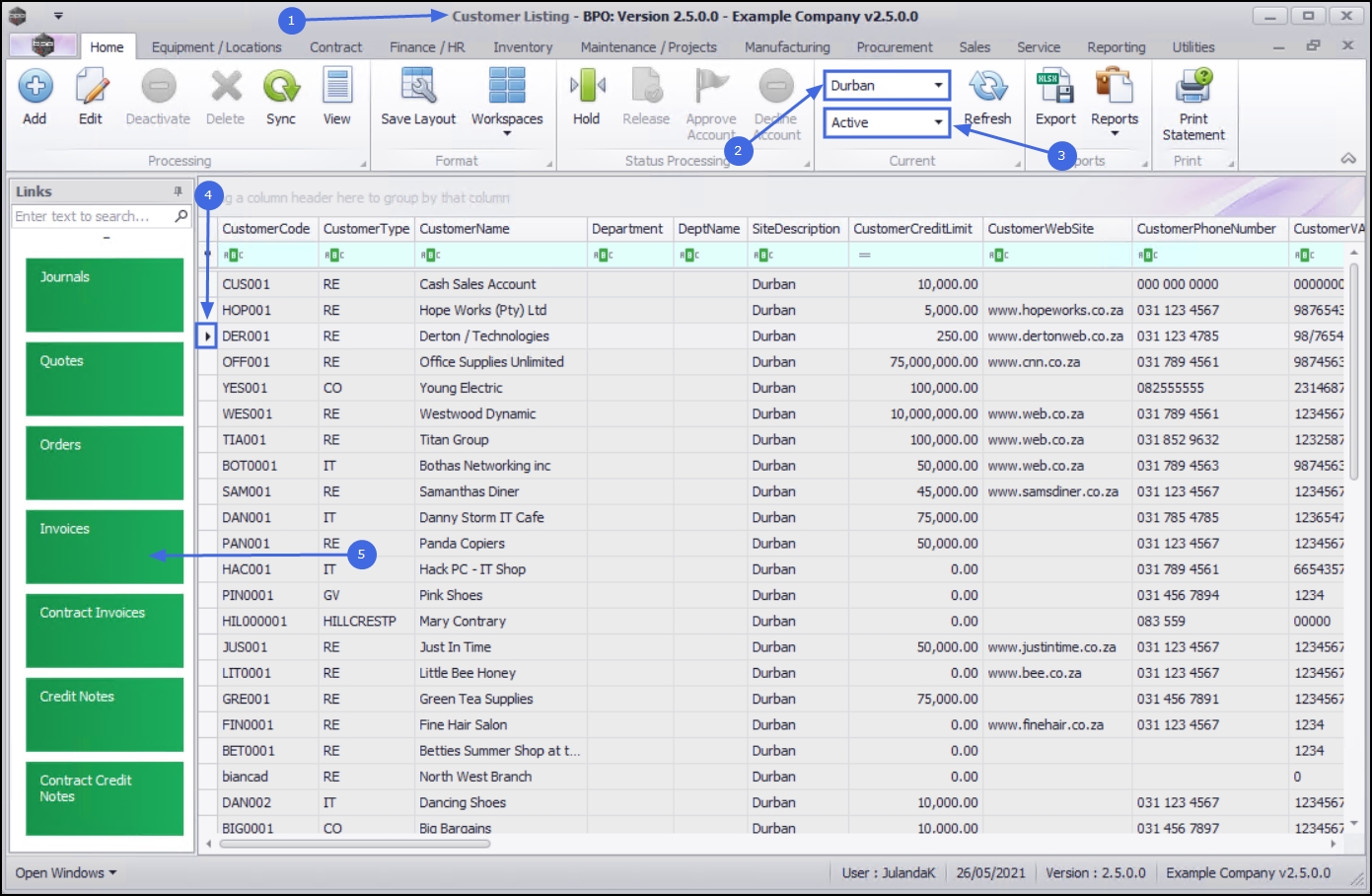Collapse the ribbon with the chevron
1372x896 pixels.
pos(1348,159)
